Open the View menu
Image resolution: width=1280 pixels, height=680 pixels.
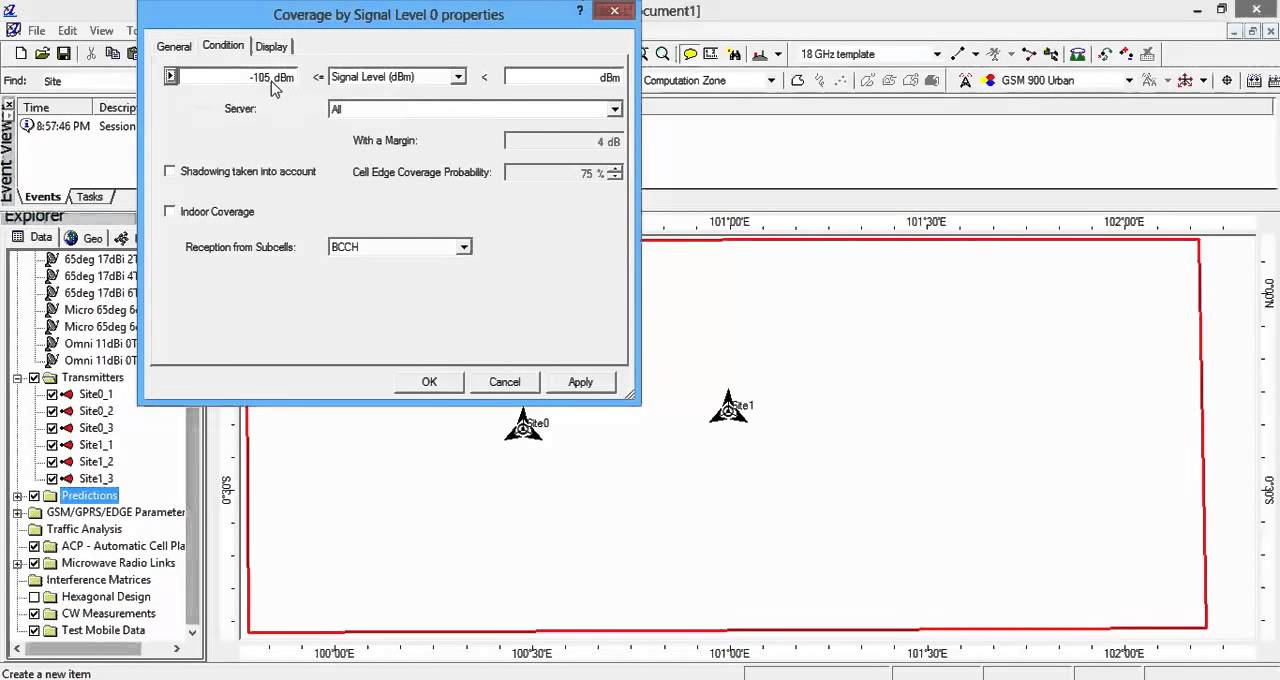click(101, 31)
